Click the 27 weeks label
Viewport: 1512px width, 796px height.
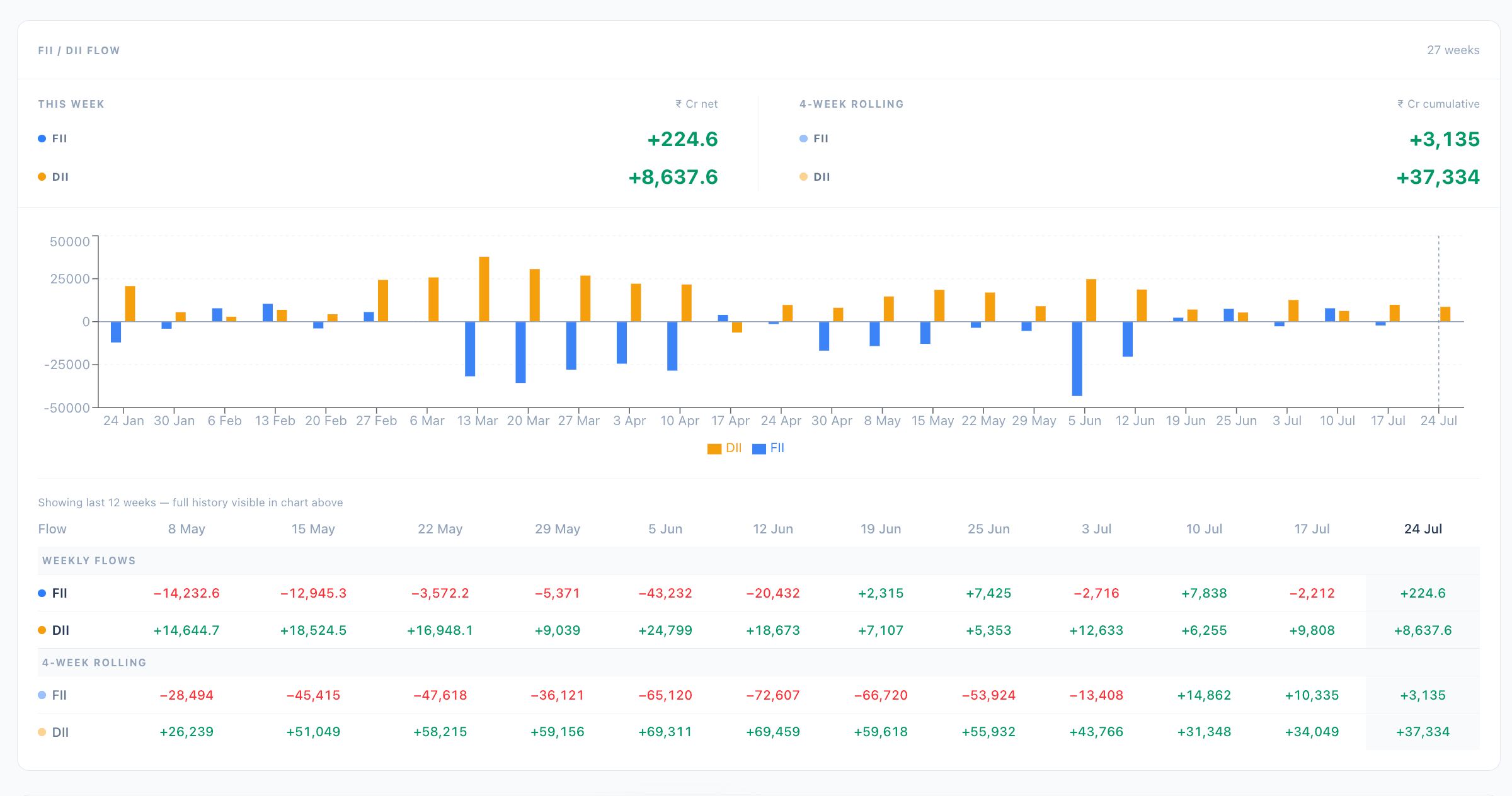1453,50
